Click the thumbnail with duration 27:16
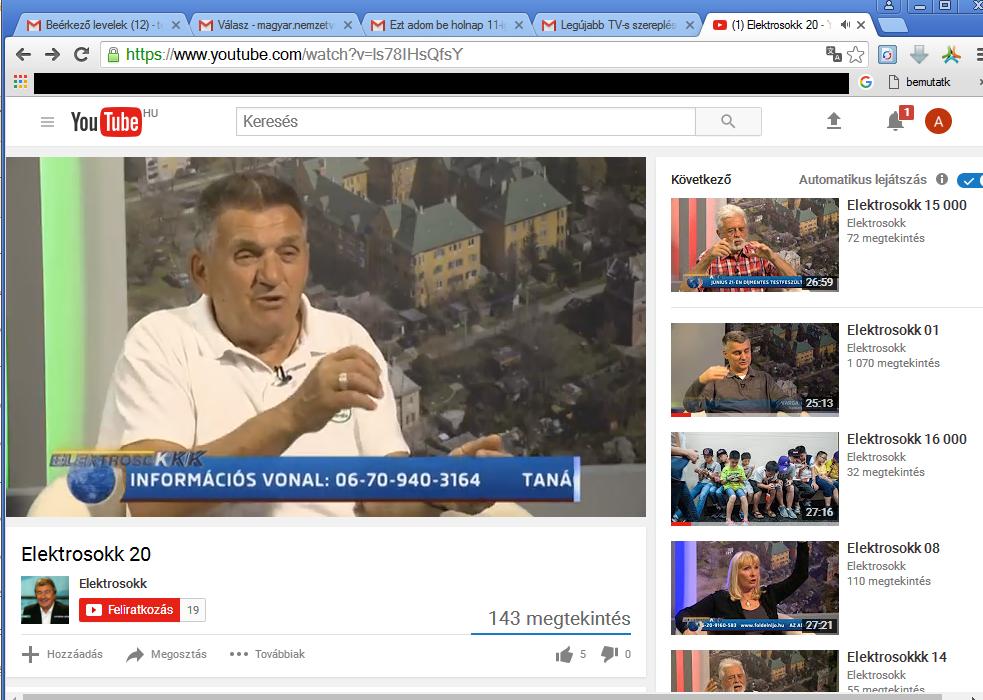 pyautogui.click(x=755, y=479)
